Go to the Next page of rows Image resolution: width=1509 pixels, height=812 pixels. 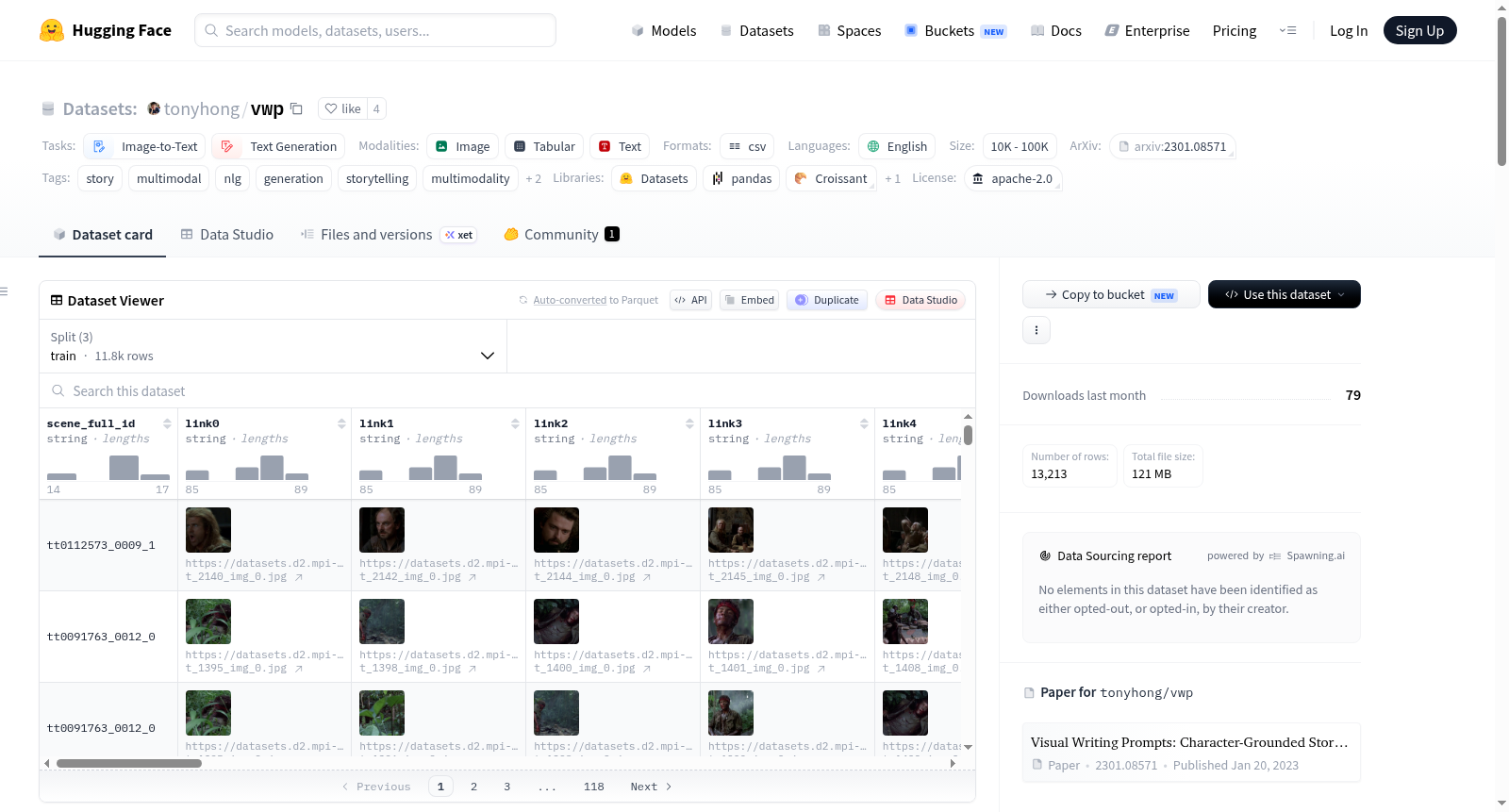[x=651, y=787]
